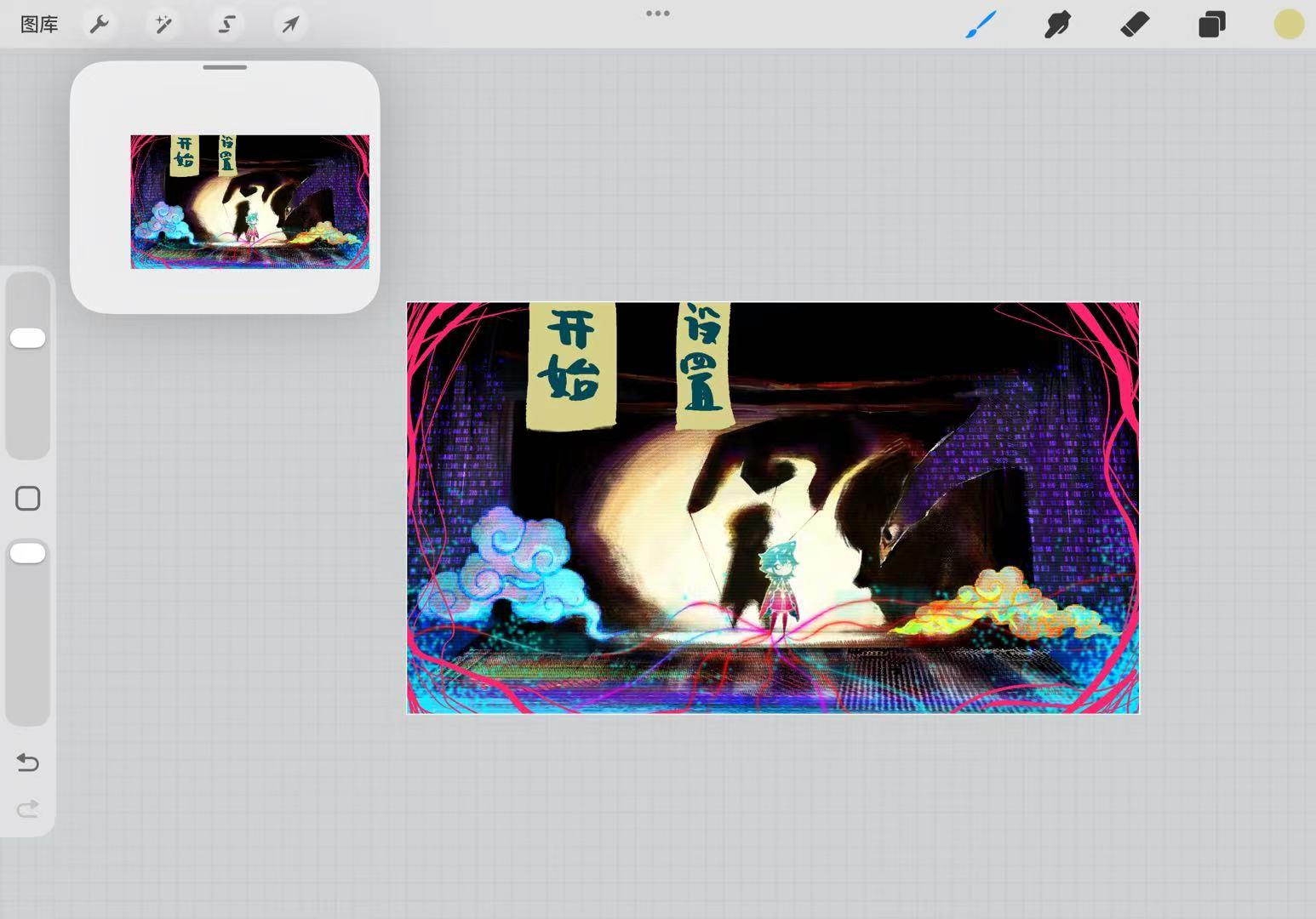This screenshot has height=919, width=1316.
Task: Tap the undo arrow in sidebar
Action: click(x=28, y=762)
